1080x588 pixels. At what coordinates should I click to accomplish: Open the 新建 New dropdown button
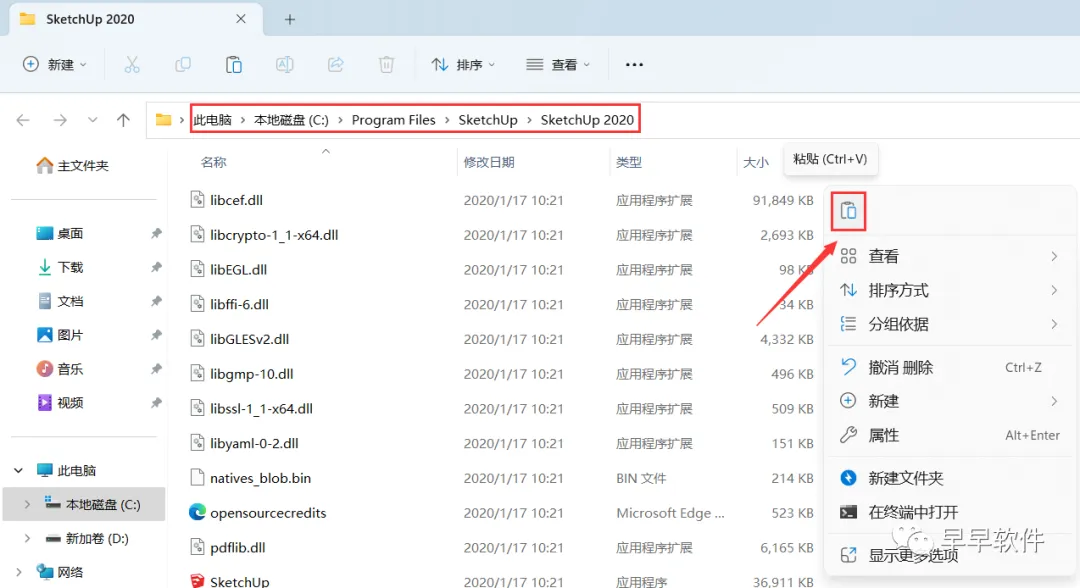click(x=54, y=65)
